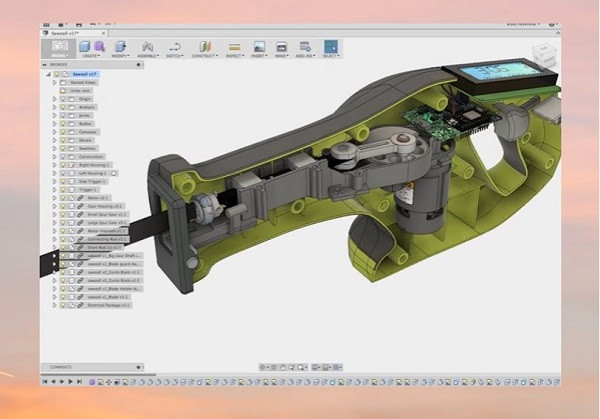
Task: Show the Left Housing component via bulb
Action: pyautogui.click(x=63, y=173)
